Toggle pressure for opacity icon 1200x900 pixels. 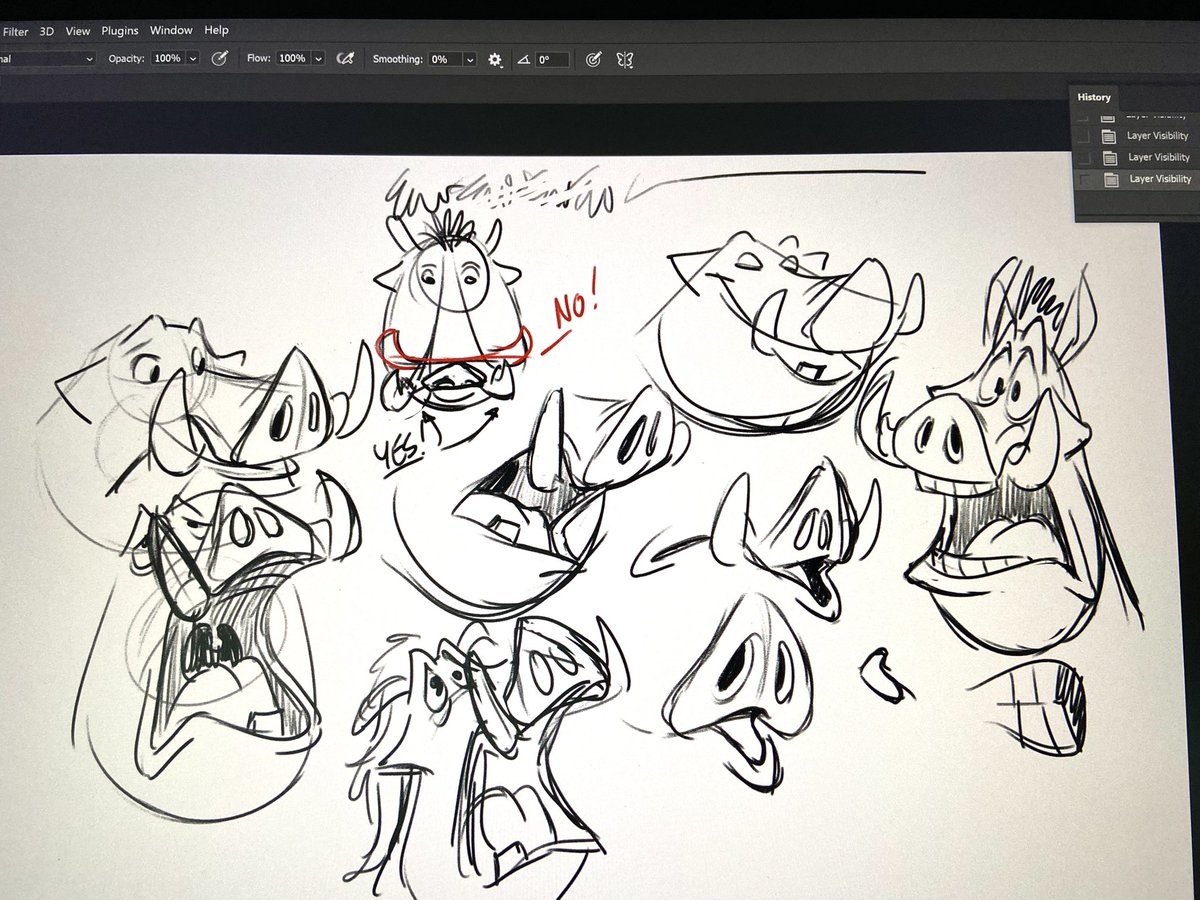pos(220,59)
